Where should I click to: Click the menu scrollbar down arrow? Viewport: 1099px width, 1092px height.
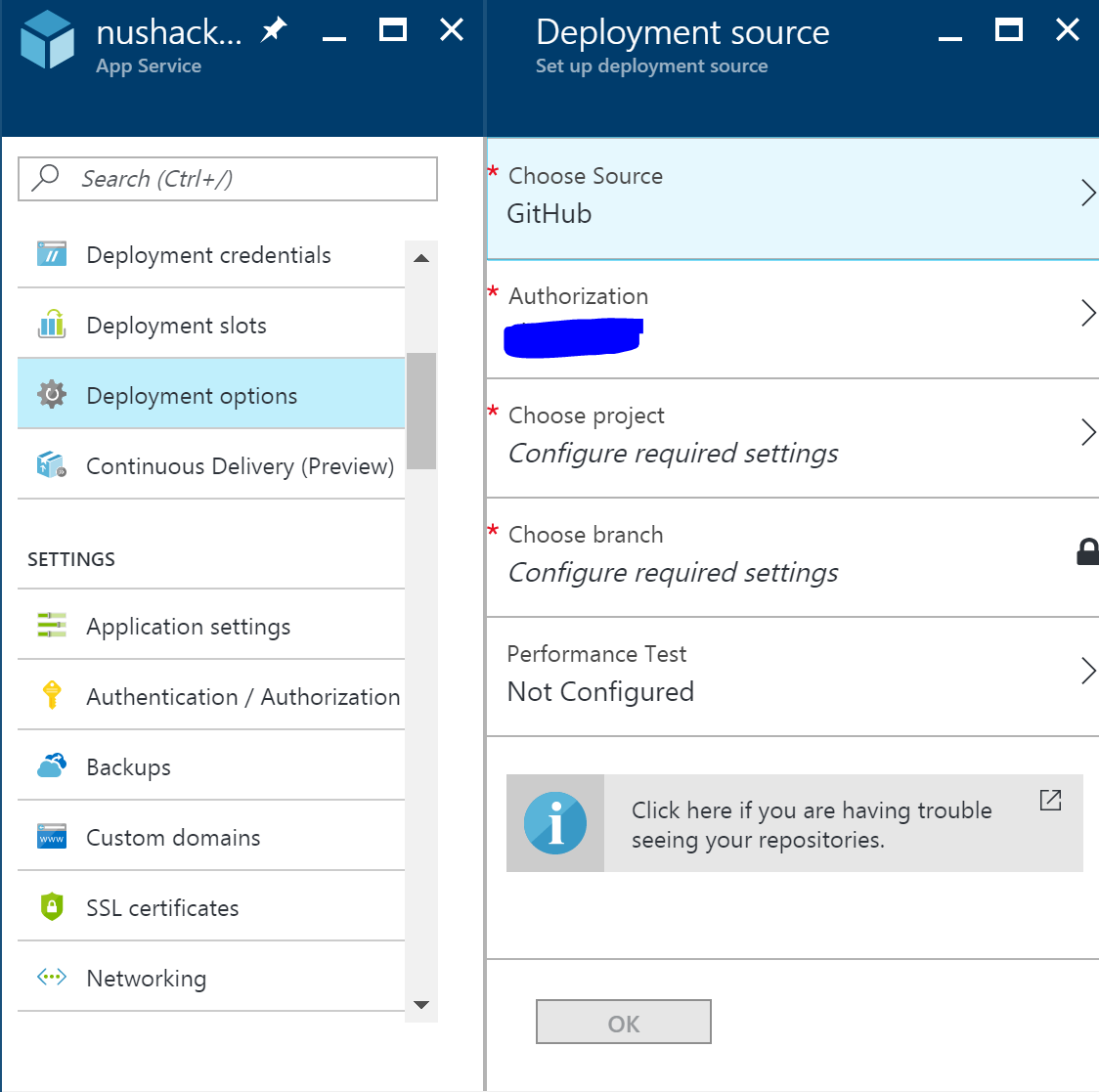click(421, 1004)
